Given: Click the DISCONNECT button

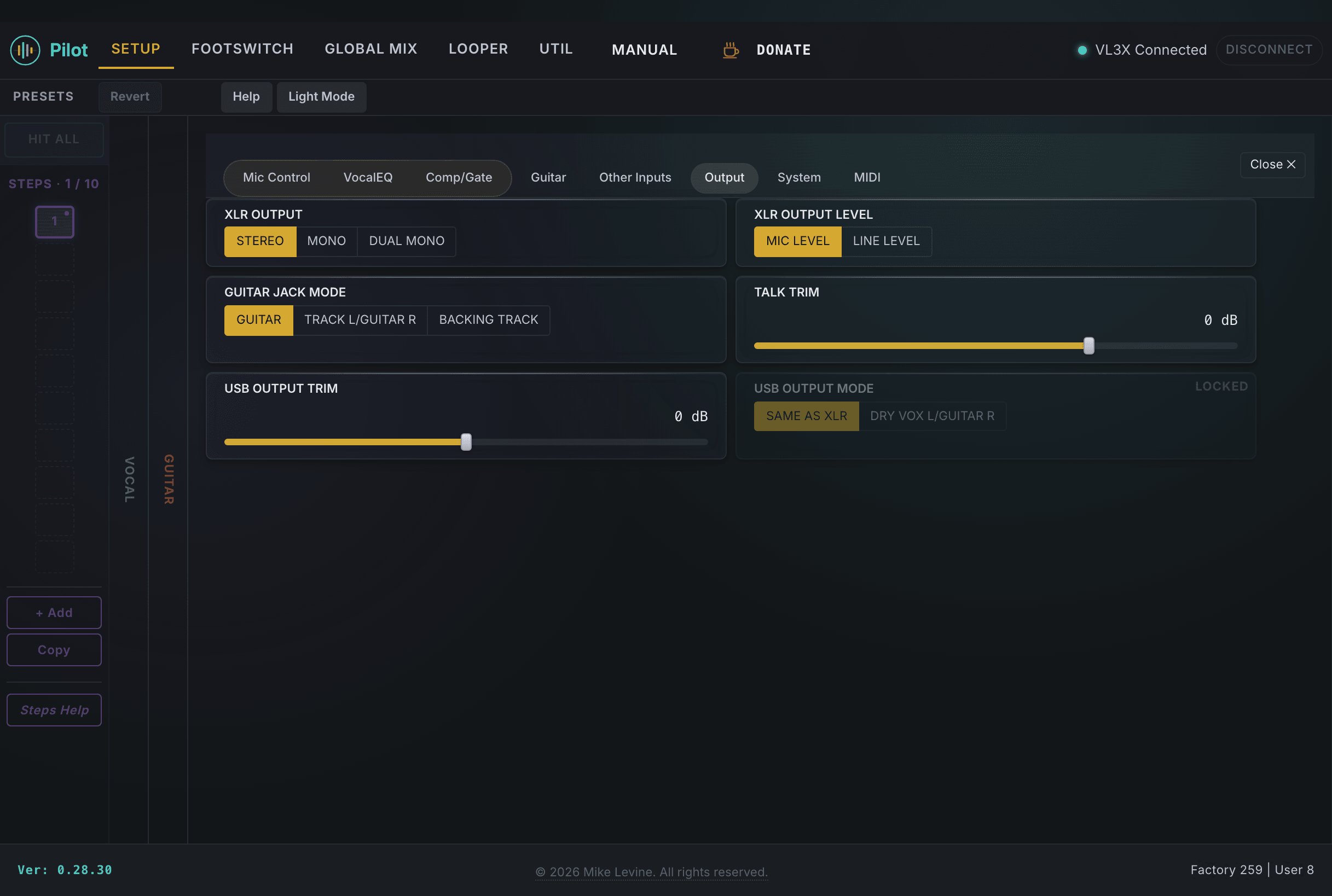Looking at the screenshot, I should click(1269, 50).
